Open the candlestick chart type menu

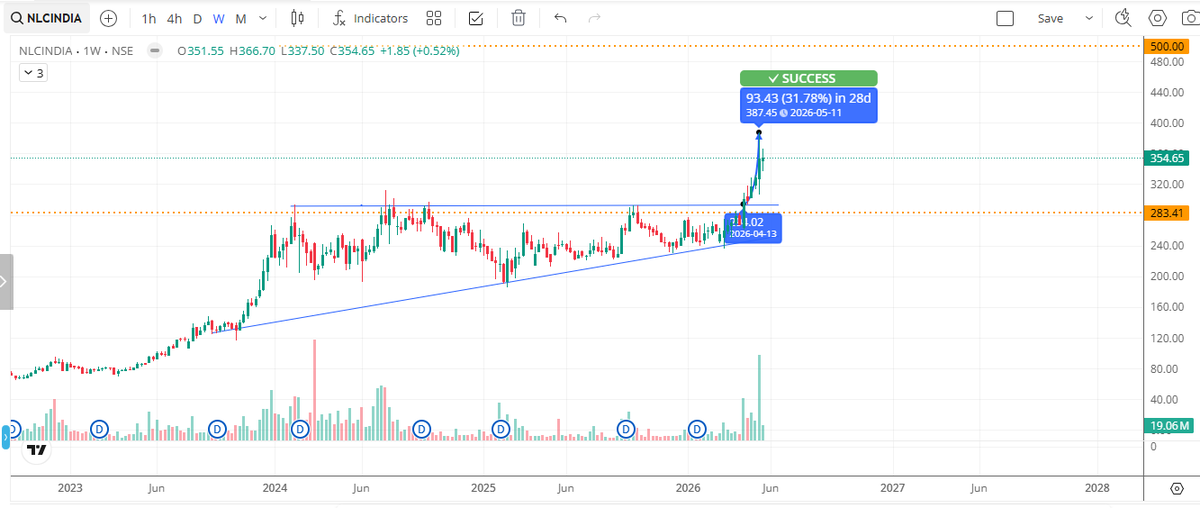click(x=297, y=18)
